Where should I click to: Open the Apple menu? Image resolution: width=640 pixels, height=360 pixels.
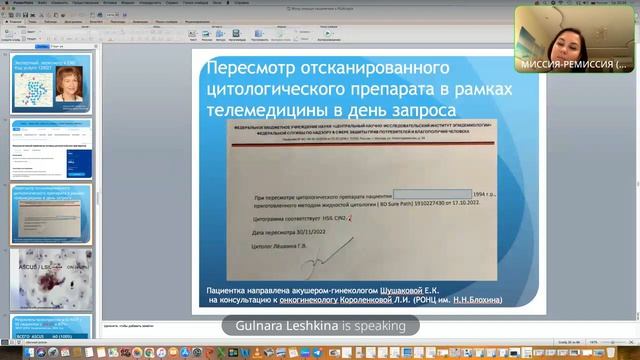pos(6,2)
